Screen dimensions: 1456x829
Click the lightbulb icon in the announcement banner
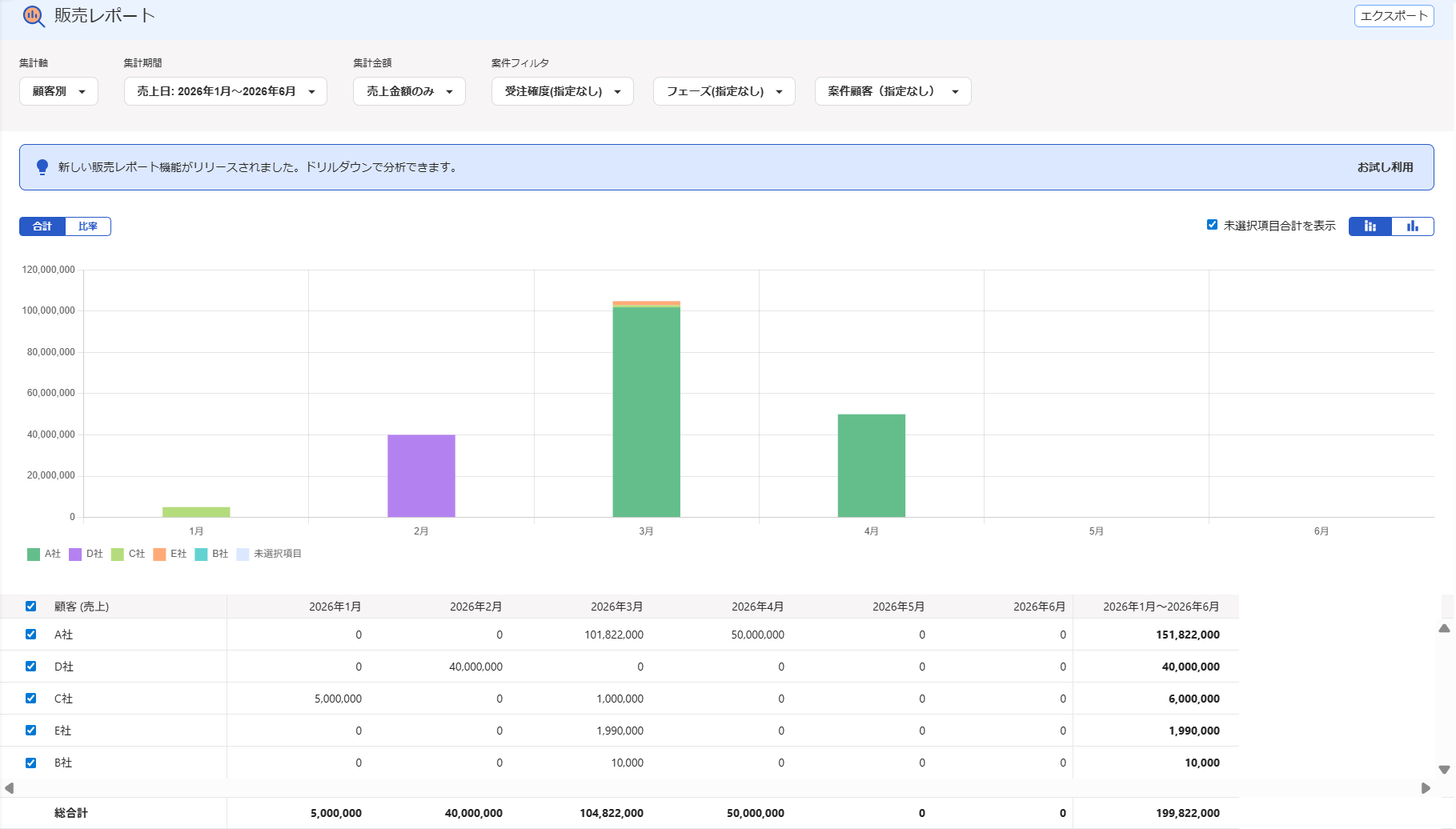click(x=42, y=167)
